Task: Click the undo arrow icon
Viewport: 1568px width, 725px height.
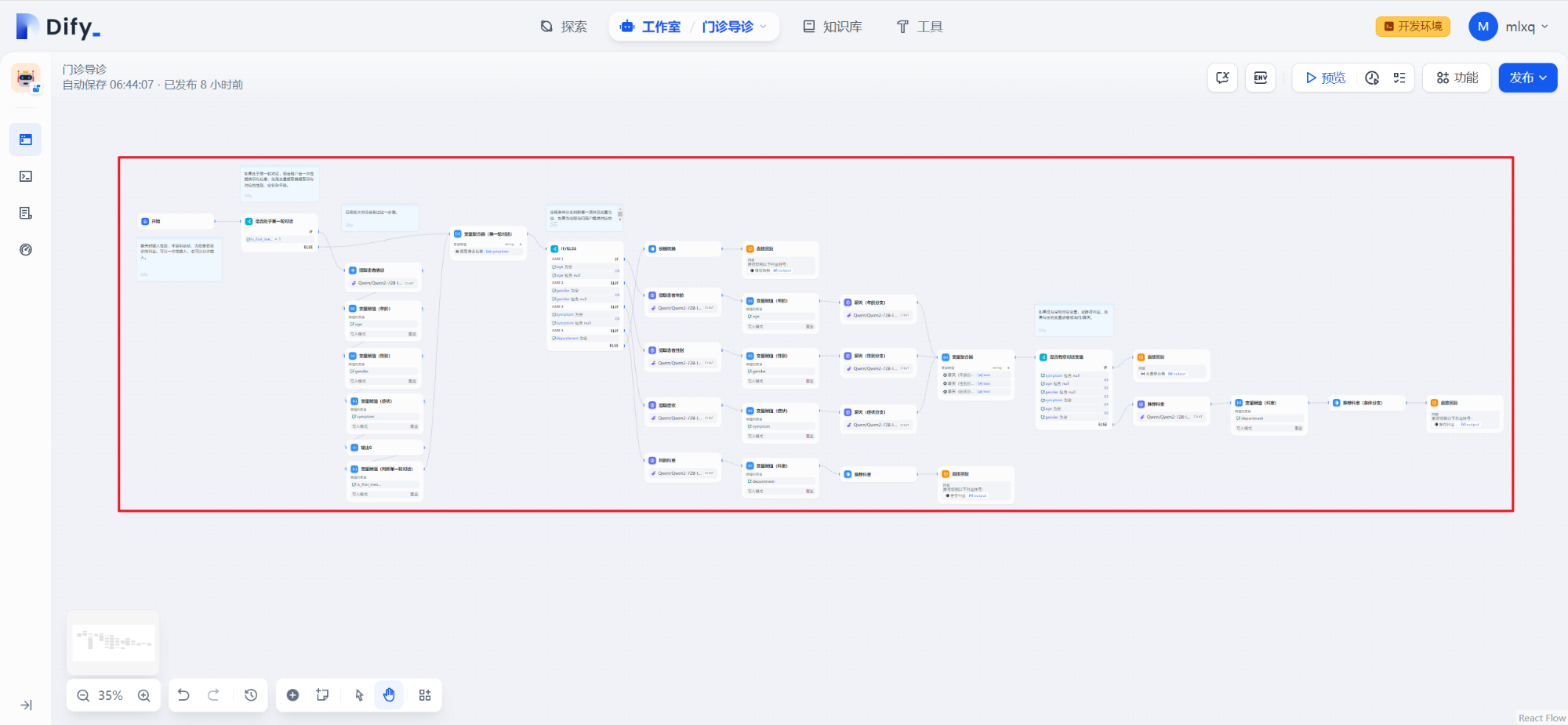Action: [x=183, y=694]
